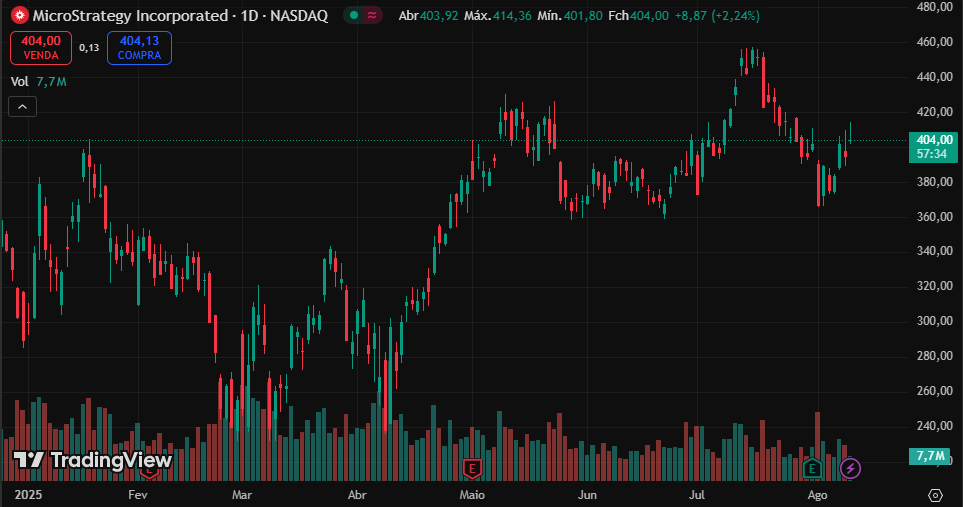Collapse the indicator legend with the chevron
The height and width of the screenshot is (507, 963).
coord(23,107)
